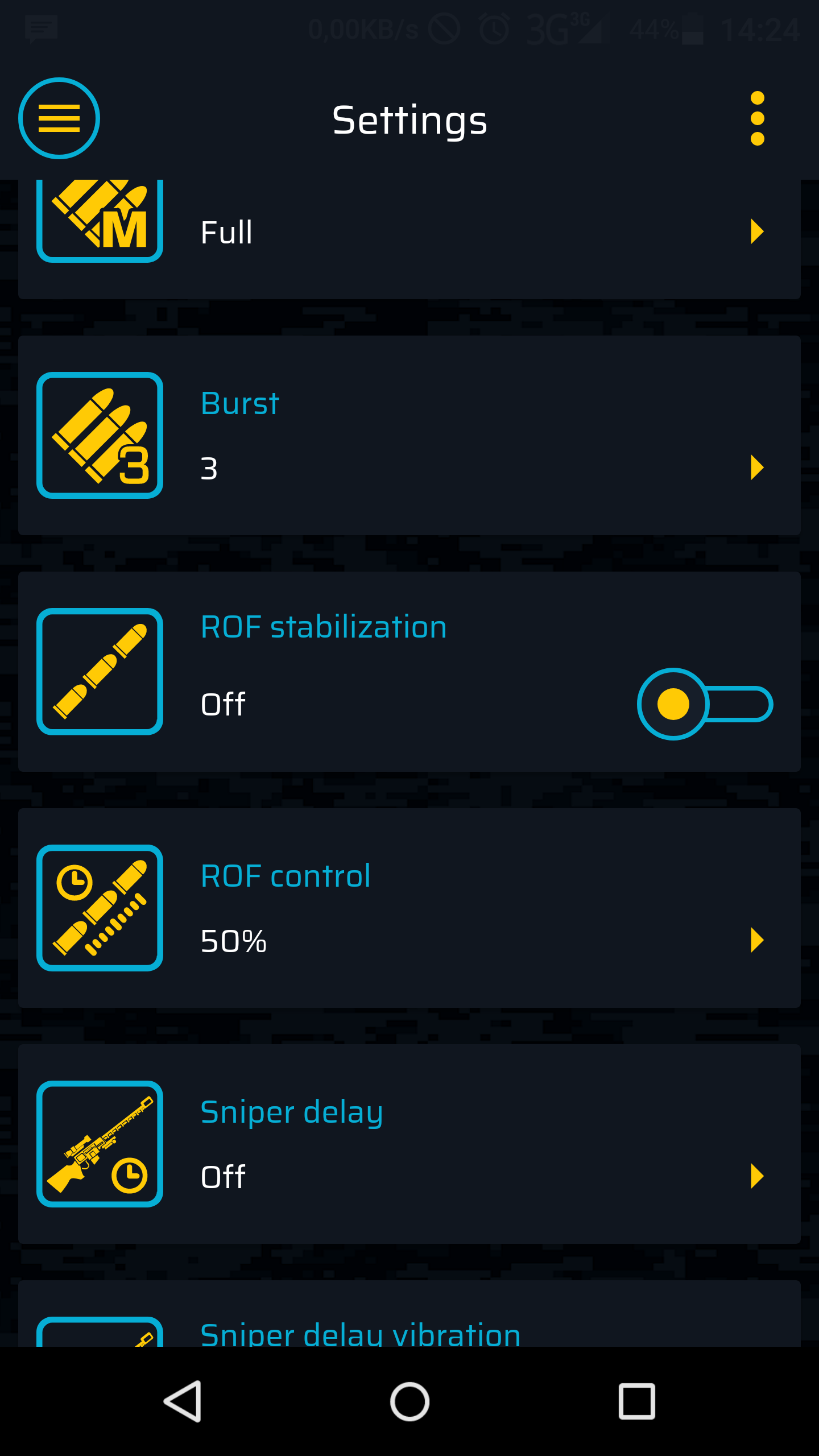Open the Sniper delay setting
Image resolution: width=819 pixels, height=1456 pixels.
(x=409, y=1144)
